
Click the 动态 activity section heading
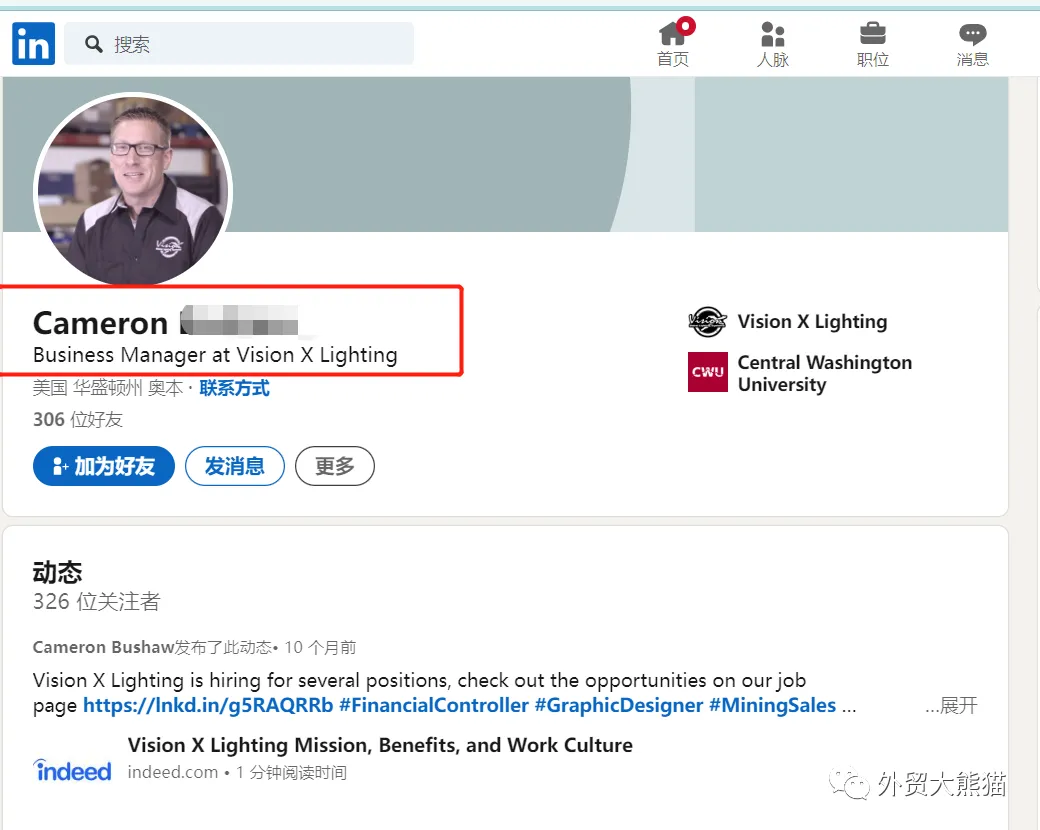[58, 572]
